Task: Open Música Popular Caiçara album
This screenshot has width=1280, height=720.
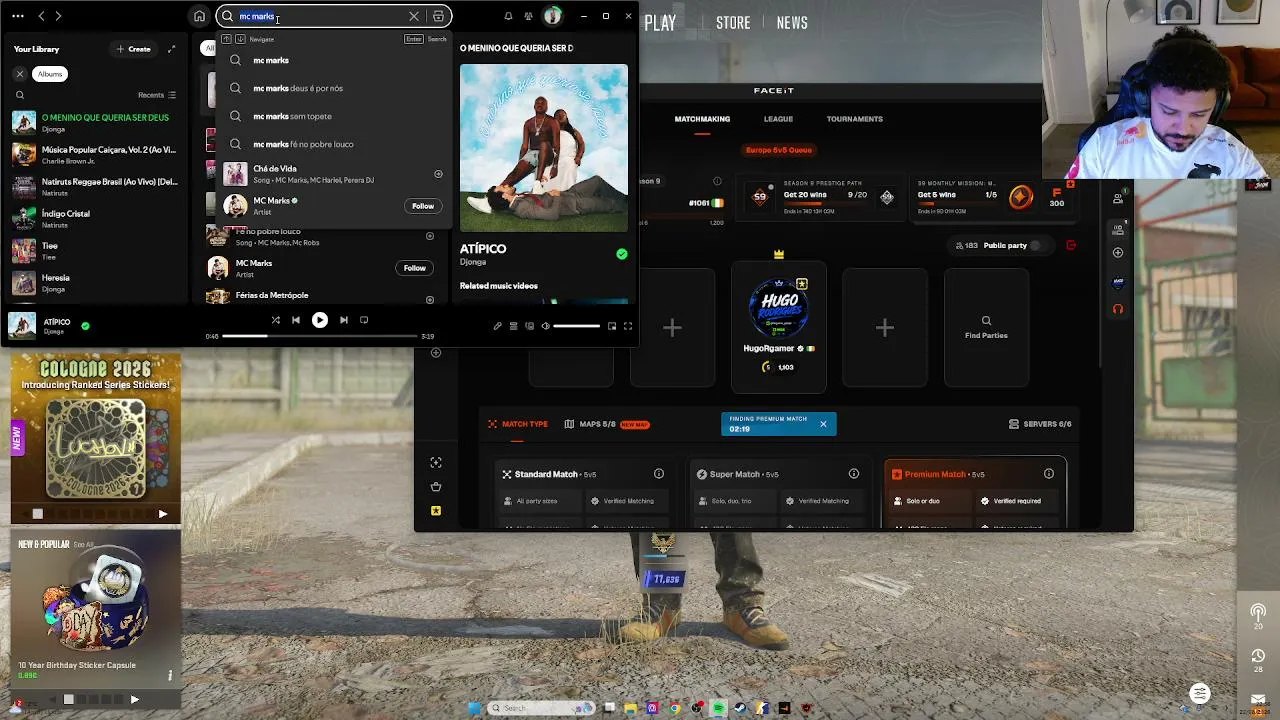Action: click(95, 155)
